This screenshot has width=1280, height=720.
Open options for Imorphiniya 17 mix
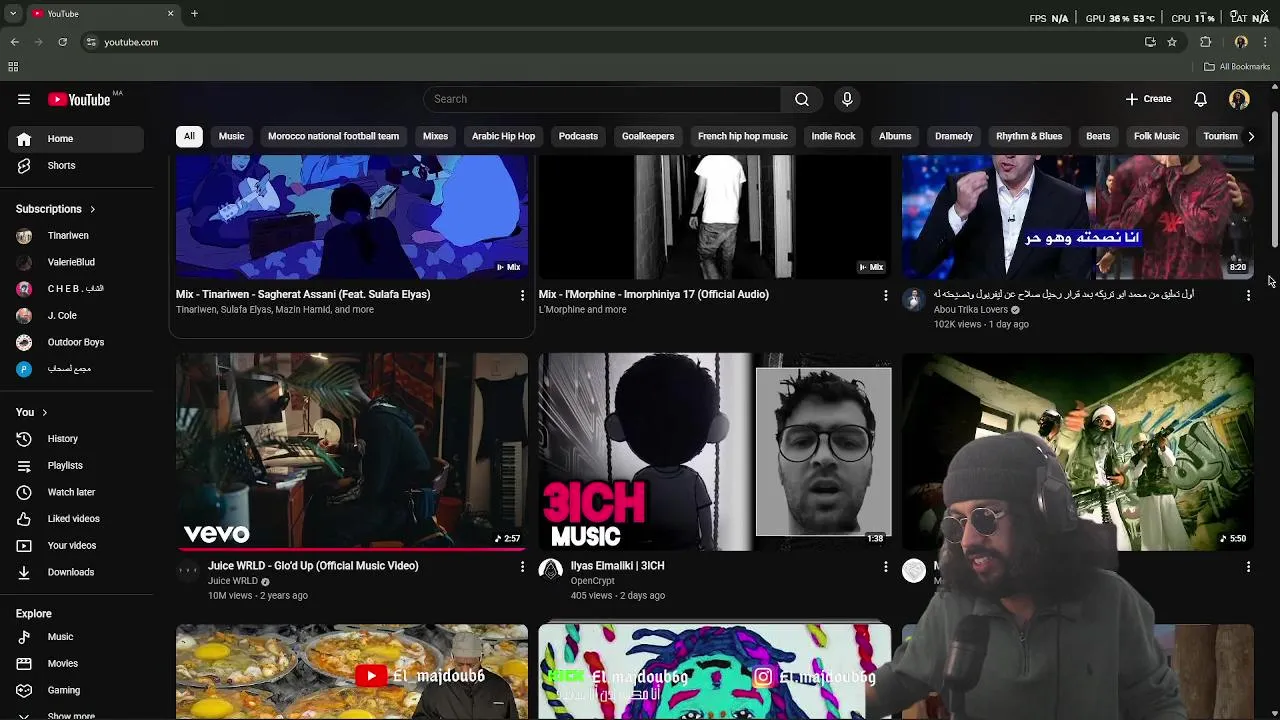pyautogui.click(x=885, y=296)
